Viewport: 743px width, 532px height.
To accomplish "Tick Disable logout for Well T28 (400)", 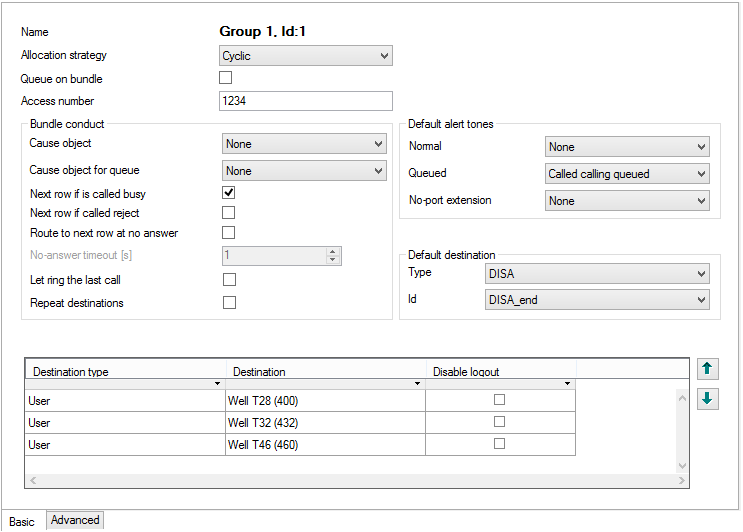I will click(x=499, y=400).
